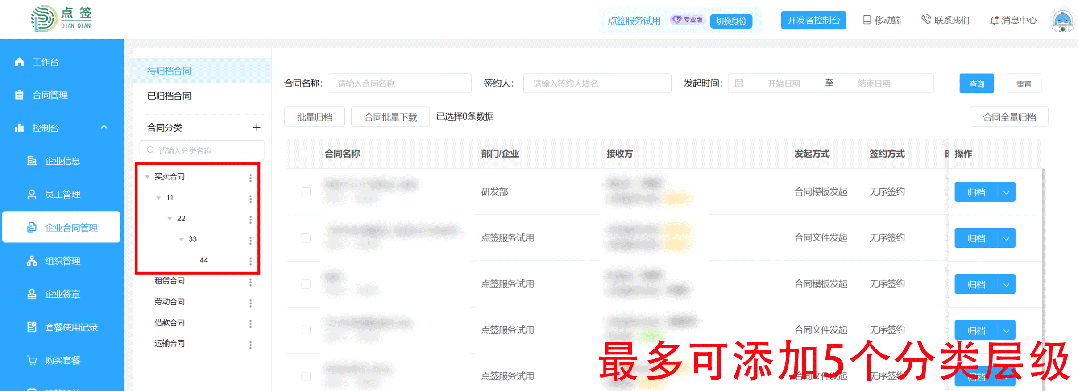Open more options for 运输合同 category
Image resolution: width=1078 pixels, height=391 pixels.
click(x=250, y=345)
